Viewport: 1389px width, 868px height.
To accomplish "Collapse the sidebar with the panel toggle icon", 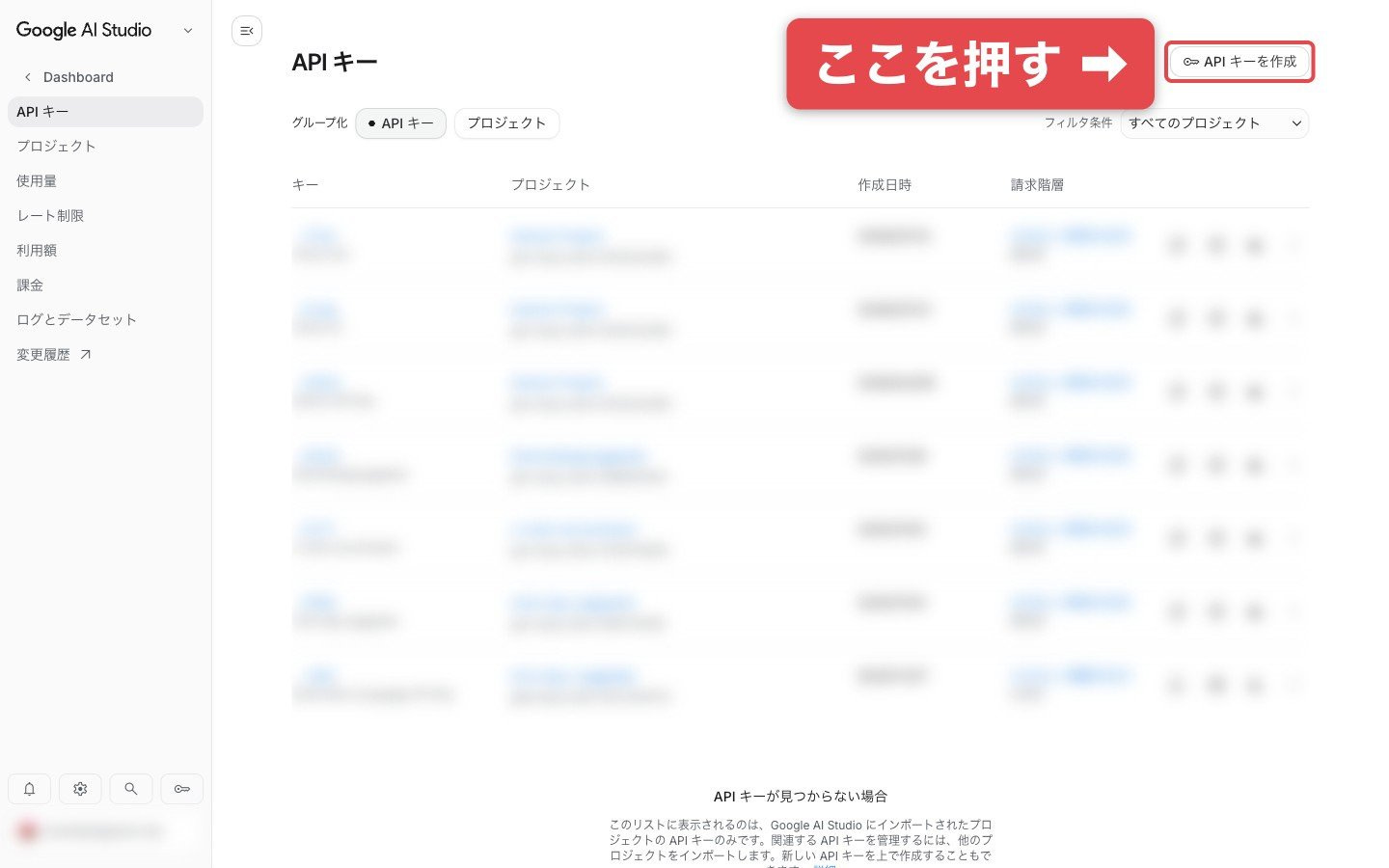I will 247,31.
